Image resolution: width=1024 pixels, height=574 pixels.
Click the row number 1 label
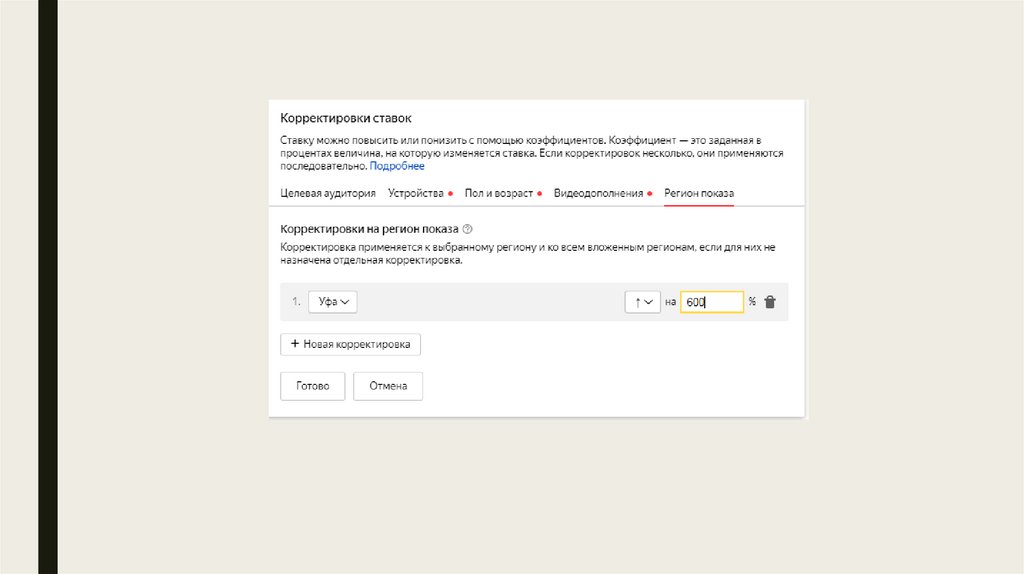pyautogui.click(x=296, y=302)
